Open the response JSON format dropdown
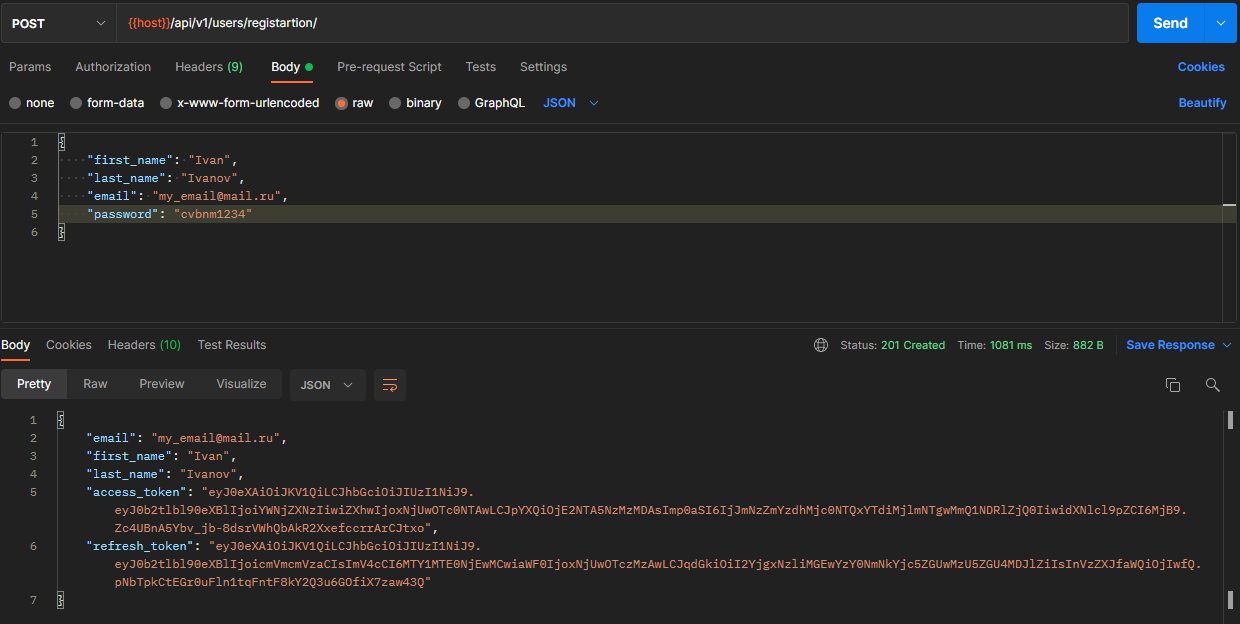 327,385
